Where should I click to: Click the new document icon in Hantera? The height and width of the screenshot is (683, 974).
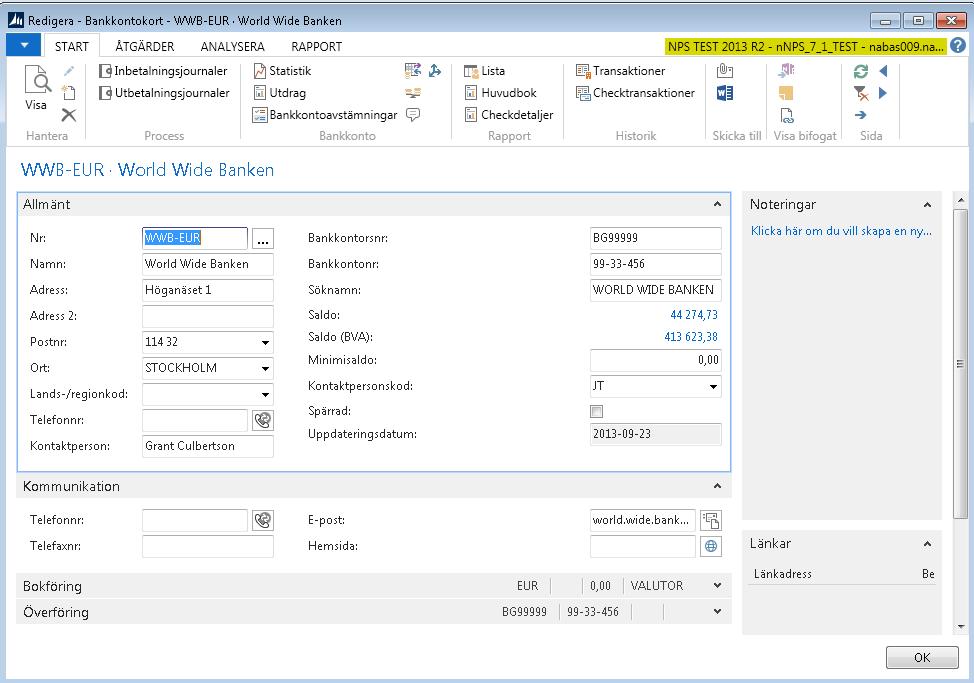click(69, 93)
